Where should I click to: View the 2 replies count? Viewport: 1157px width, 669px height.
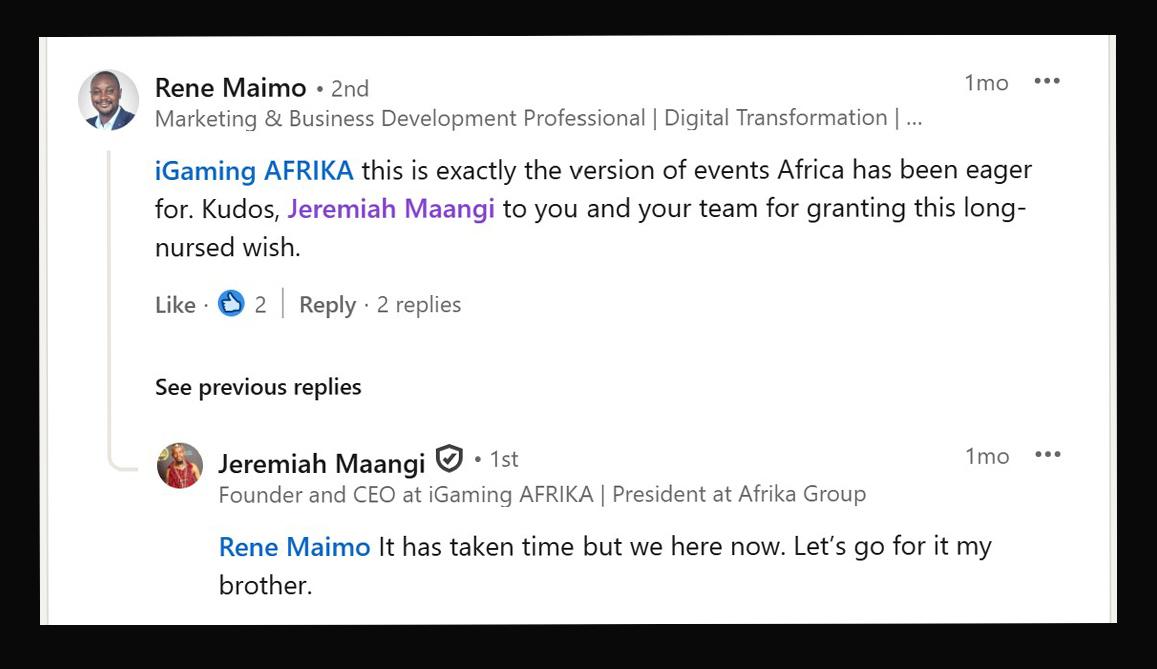click(x=419, y=305)
